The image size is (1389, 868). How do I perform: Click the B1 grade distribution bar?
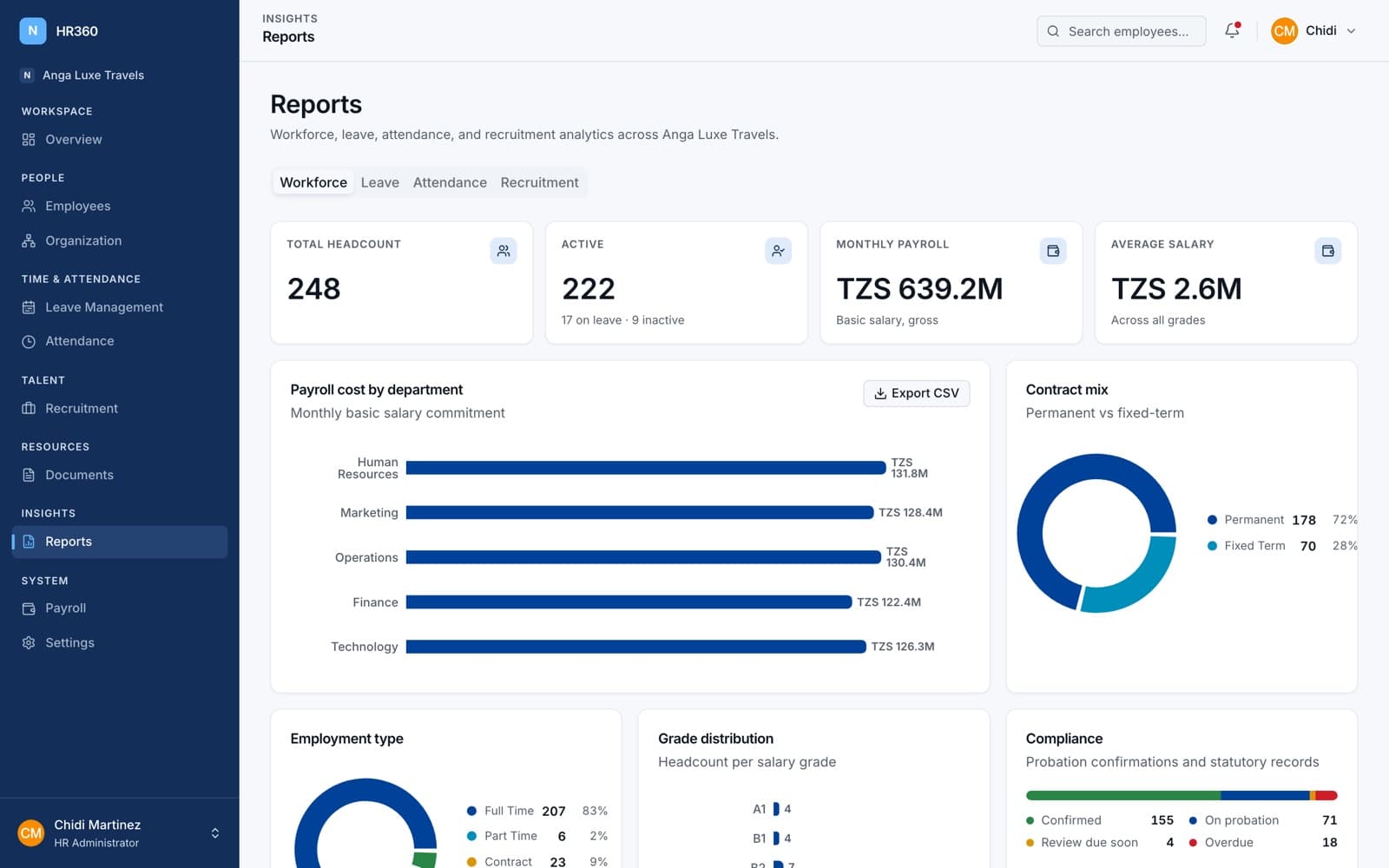(776, 838)
